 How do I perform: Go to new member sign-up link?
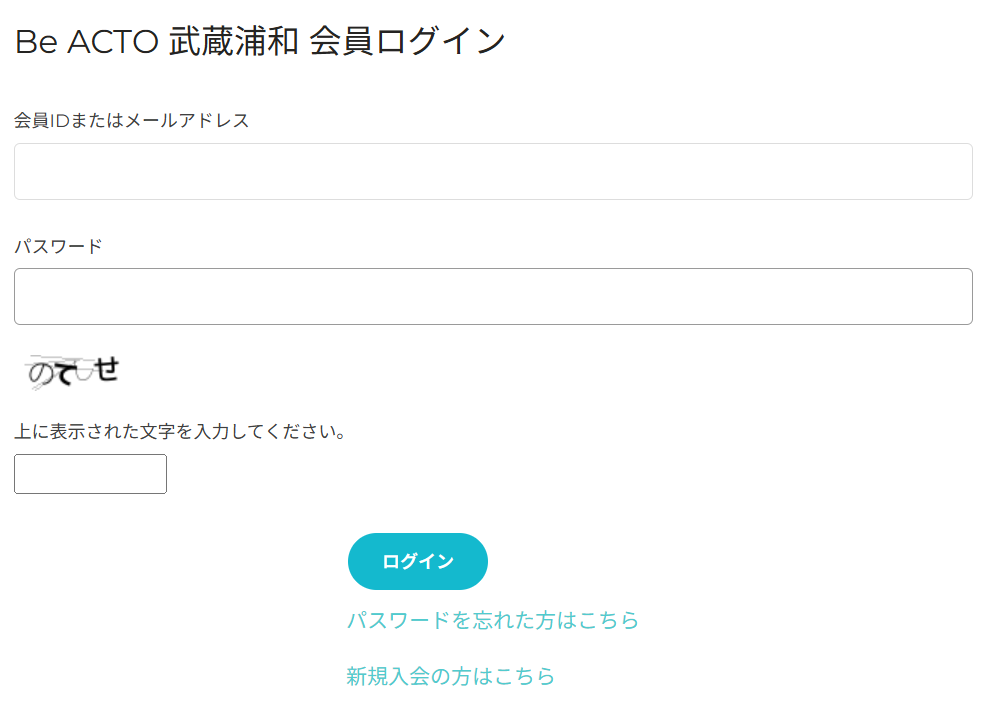[450, 676]
